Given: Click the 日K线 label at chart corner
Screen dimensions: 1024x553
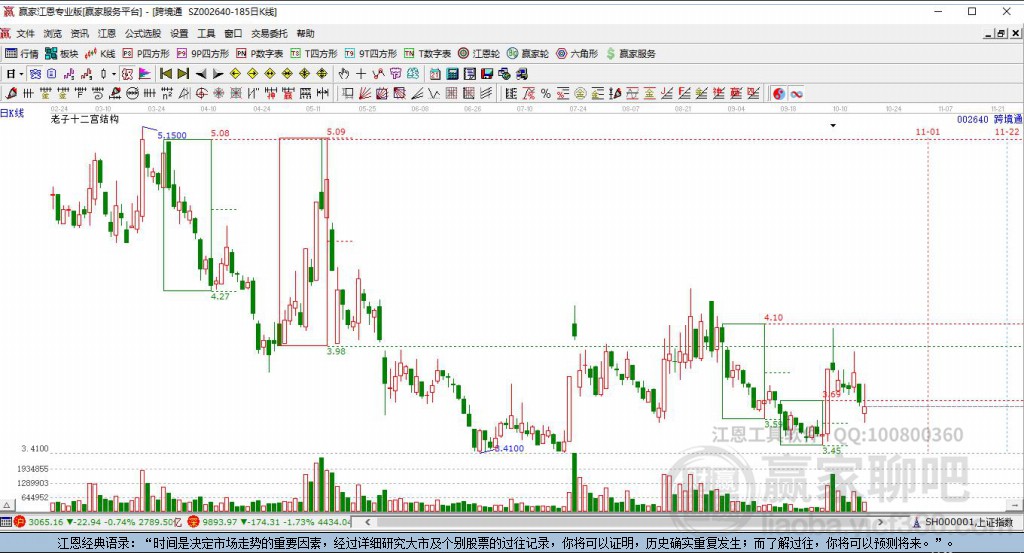Looking at the screenshot, I should (x=13, y=113).
